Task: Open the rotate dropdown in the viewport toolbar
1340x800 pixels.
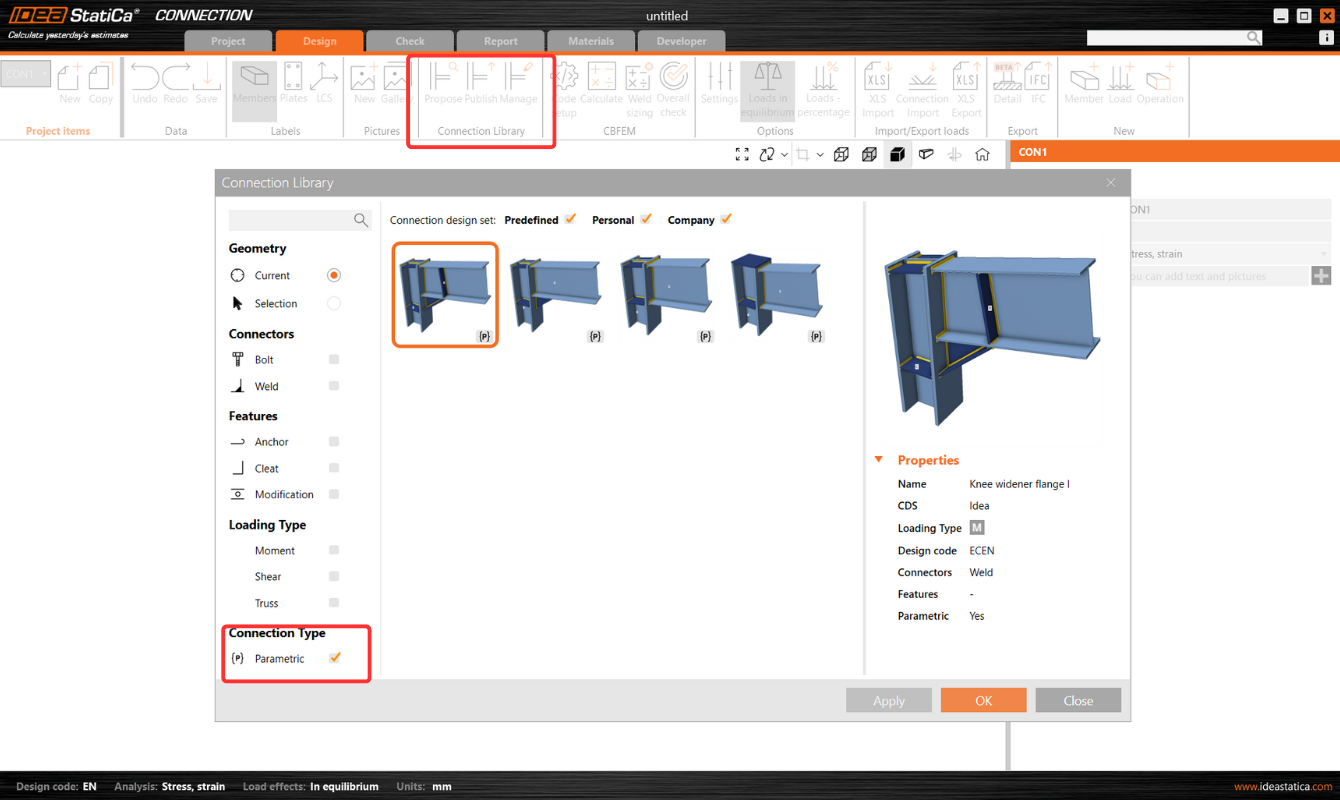Action: tap(784, 154)
